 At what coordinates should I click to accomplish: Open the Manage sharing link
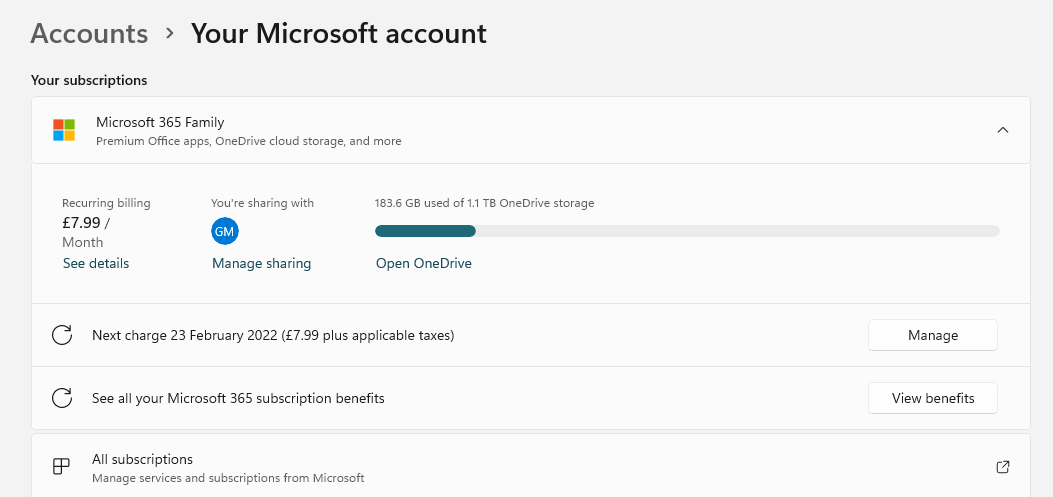coord(261,263)
